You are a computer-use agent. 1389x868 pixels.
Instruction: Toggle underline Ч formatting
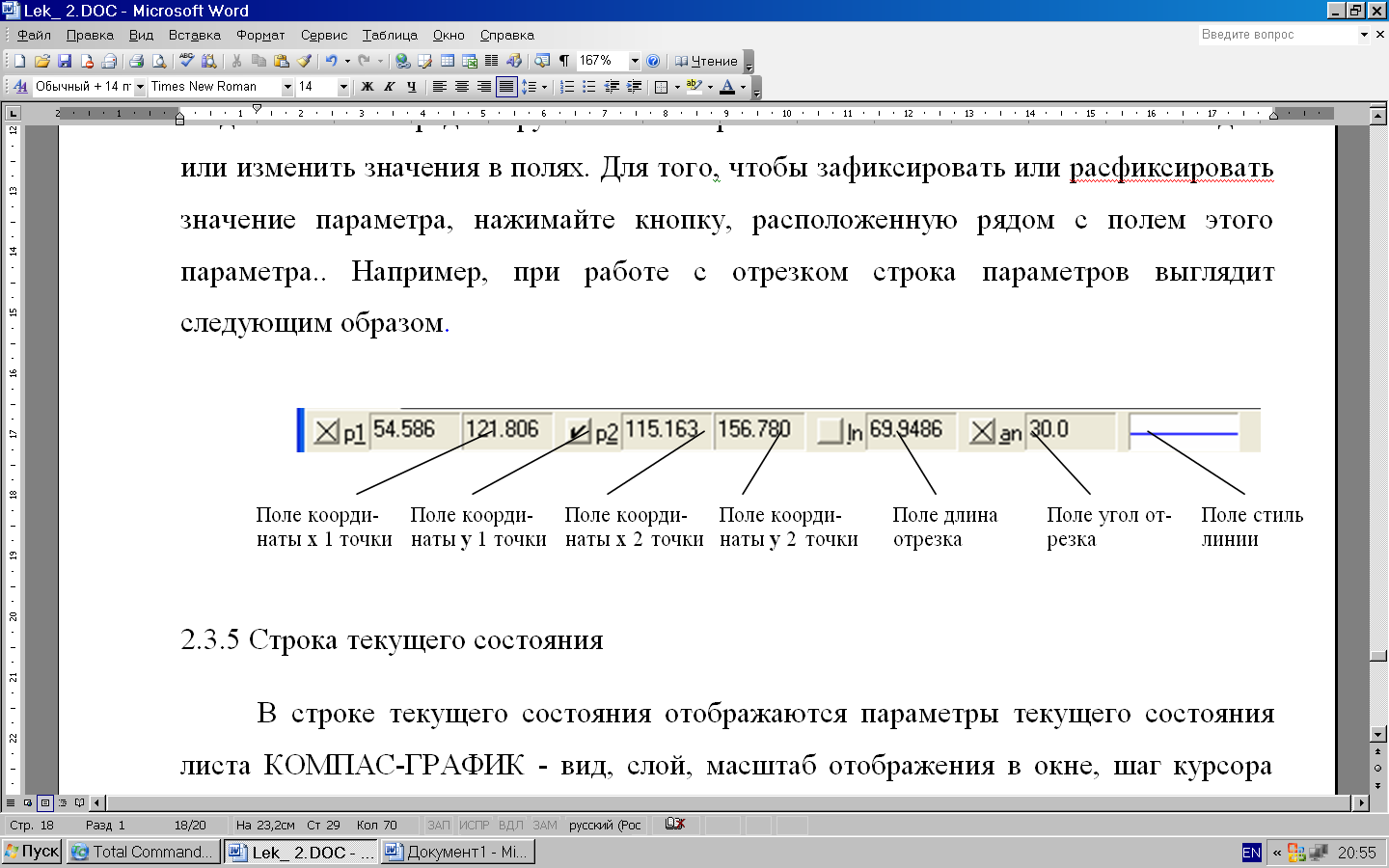[x=411, y=87]
